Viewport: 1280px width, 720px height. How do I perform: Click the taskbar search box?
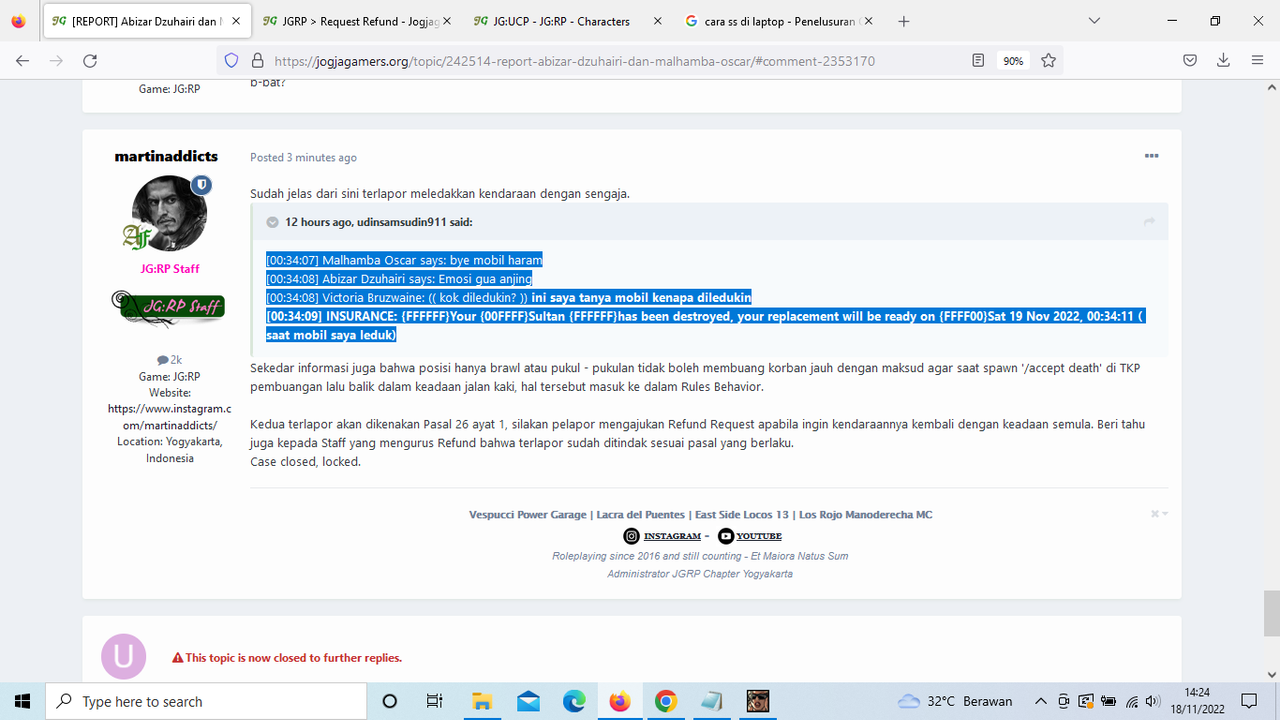207,701
